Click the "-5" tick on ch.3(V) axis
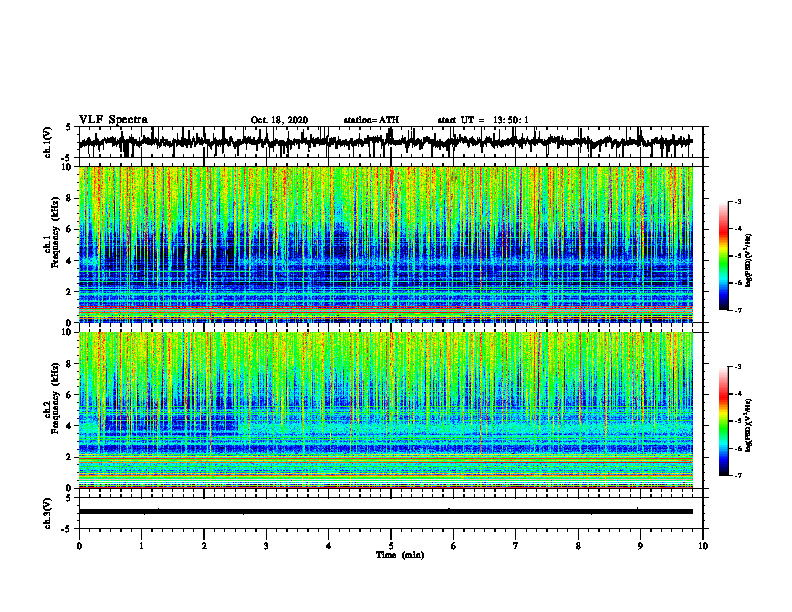Image resolution: width=792 pixels, height=612 pixels. pyautogui.click(x=67, y=529)
